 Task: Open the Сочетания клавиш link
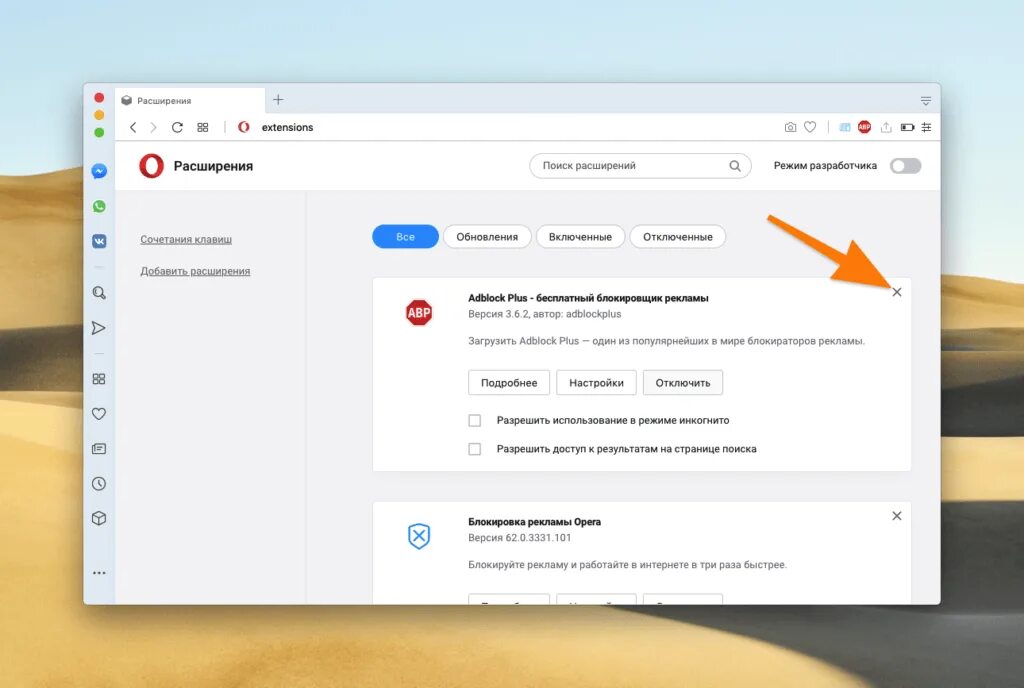coord(186,239)
